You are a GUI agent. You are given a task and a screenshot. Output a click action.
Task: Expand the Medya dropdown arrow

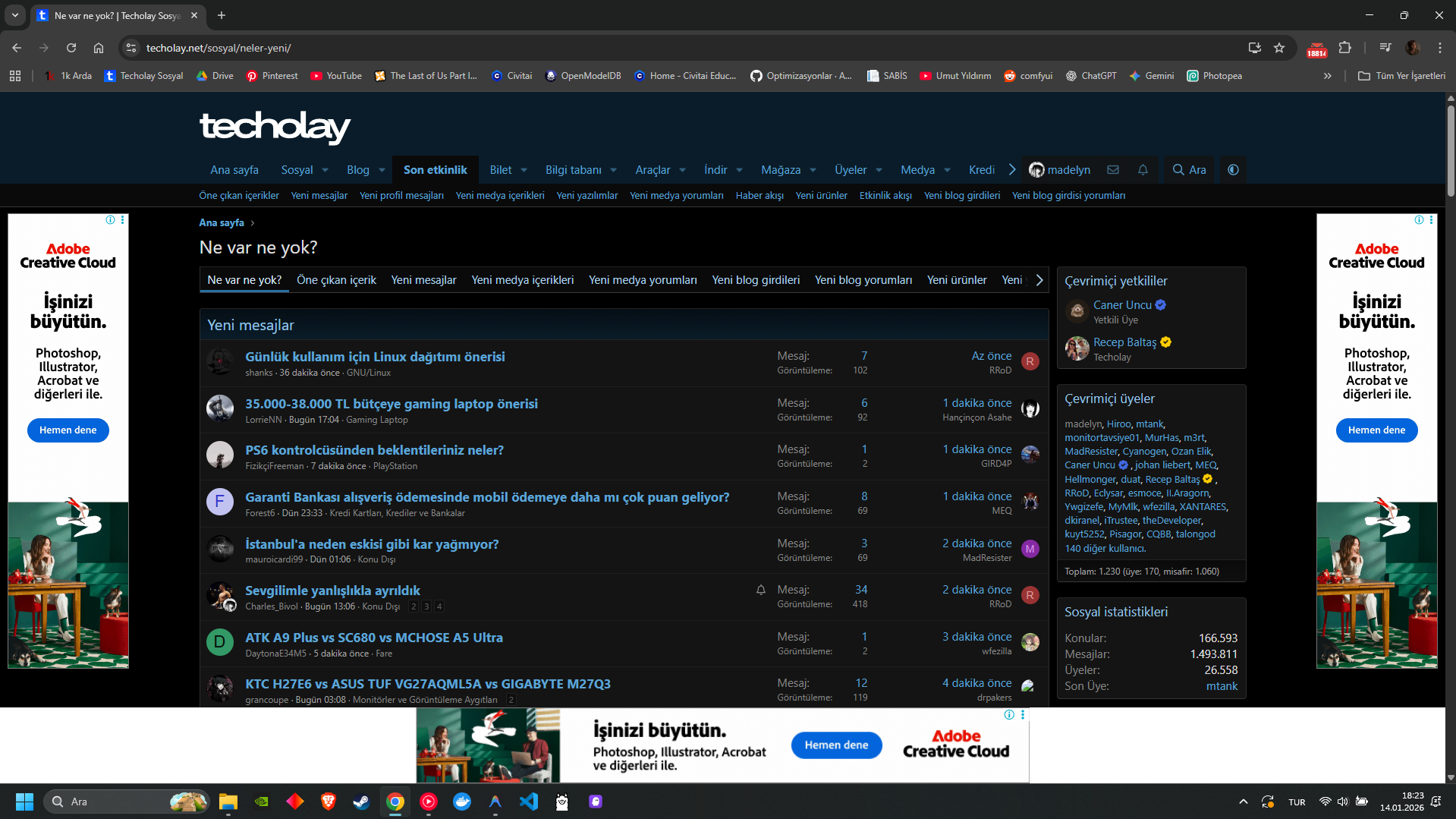coord(948,170)
